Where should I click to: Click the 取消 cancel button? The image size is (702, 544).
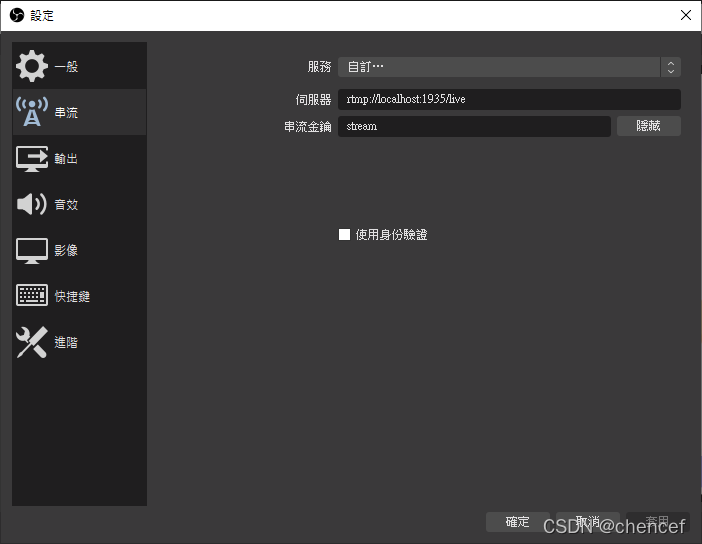pyautogui.click(x=588, y=522)
